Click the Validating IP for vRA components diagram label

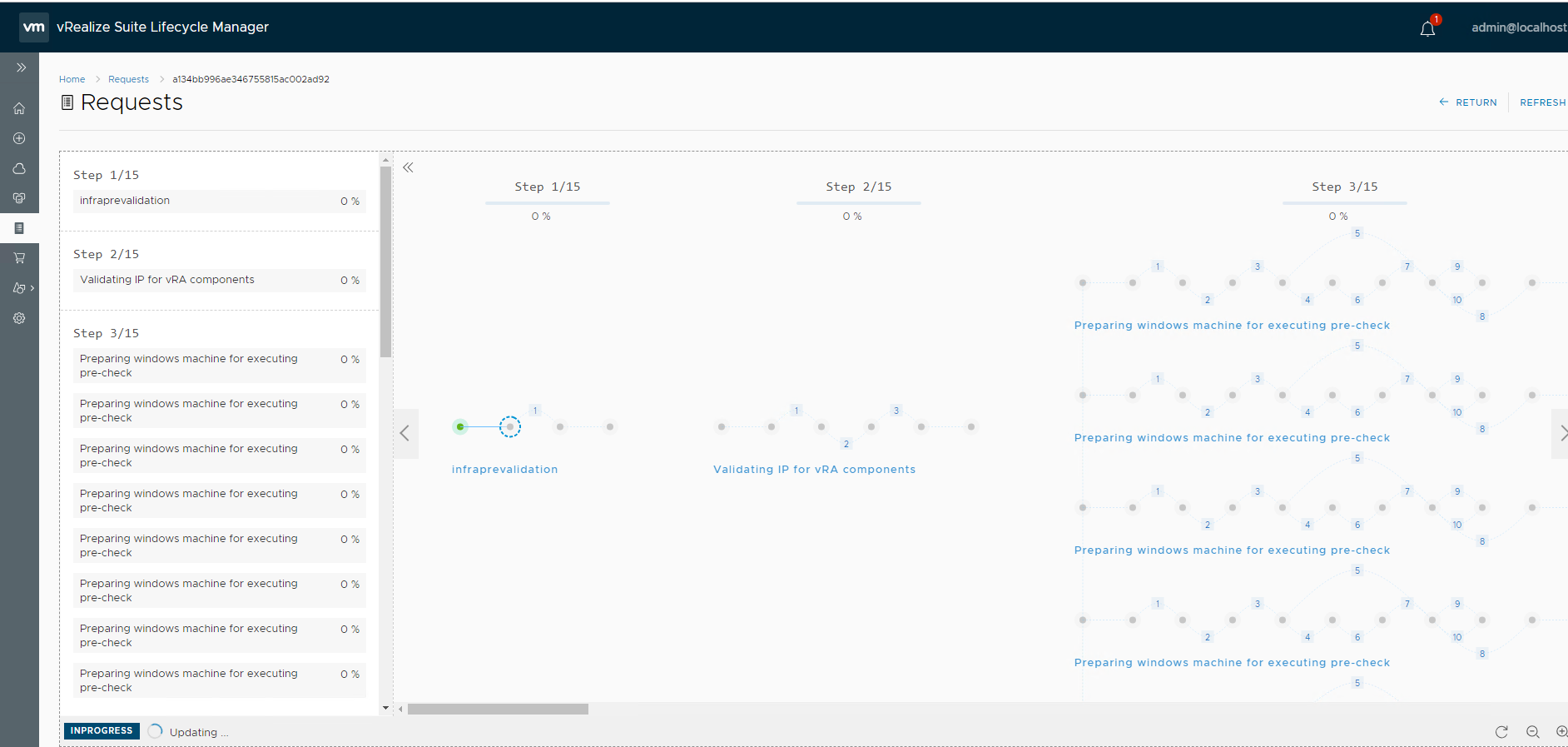814,470
